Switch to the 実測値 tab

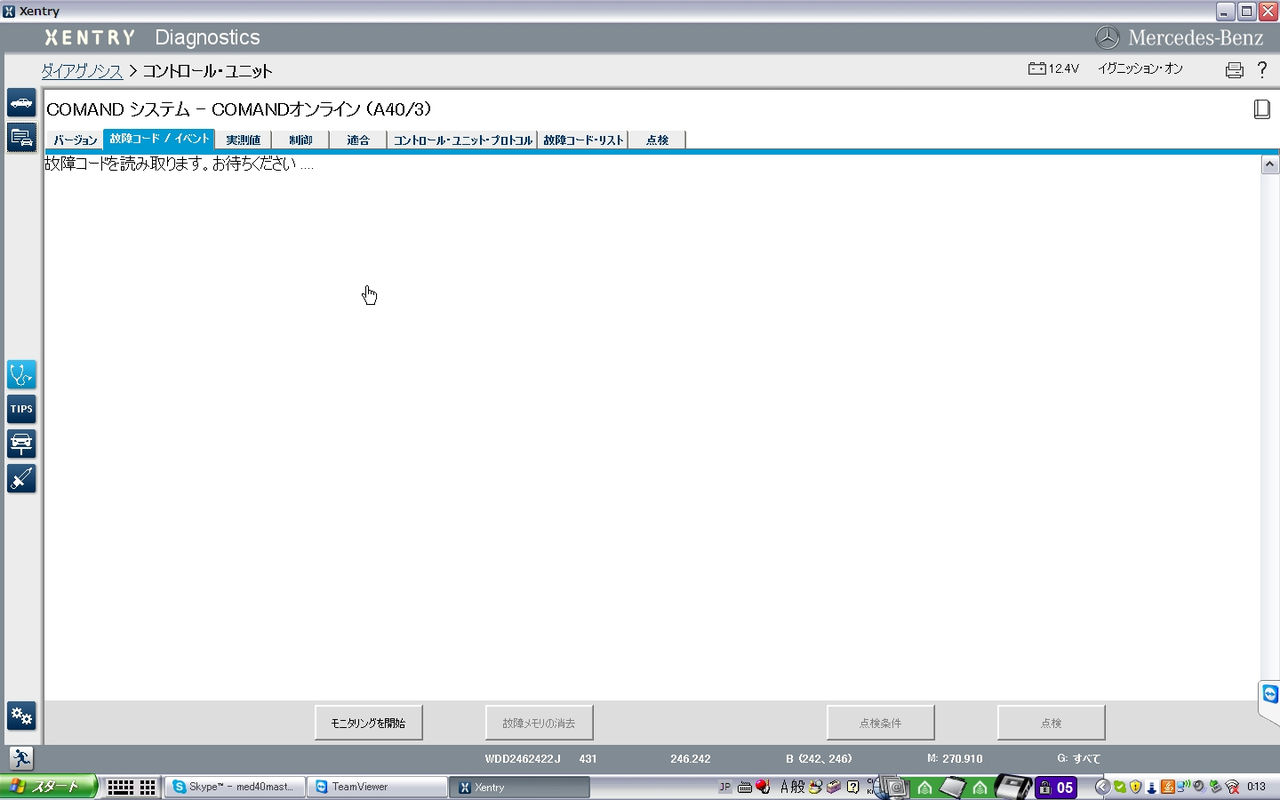pos(243,140)
